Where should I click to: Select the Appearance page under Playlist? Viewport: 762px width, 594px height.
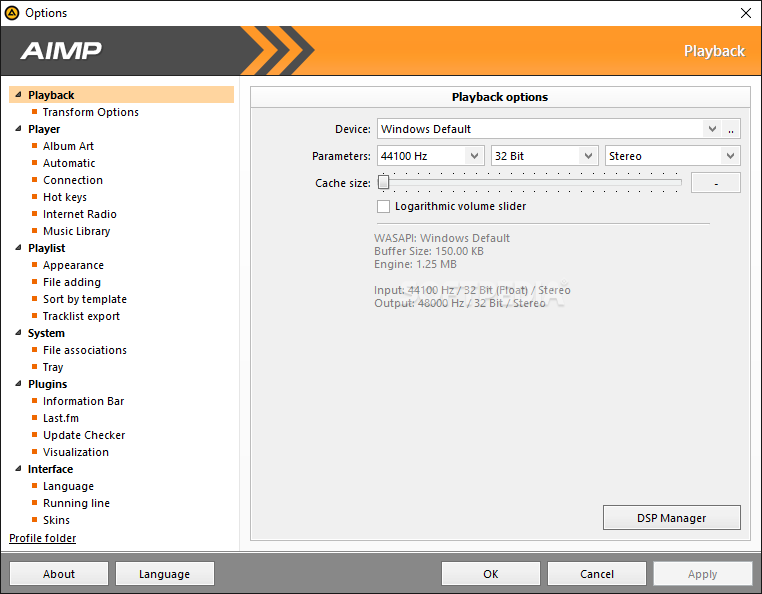click(73, 265)
